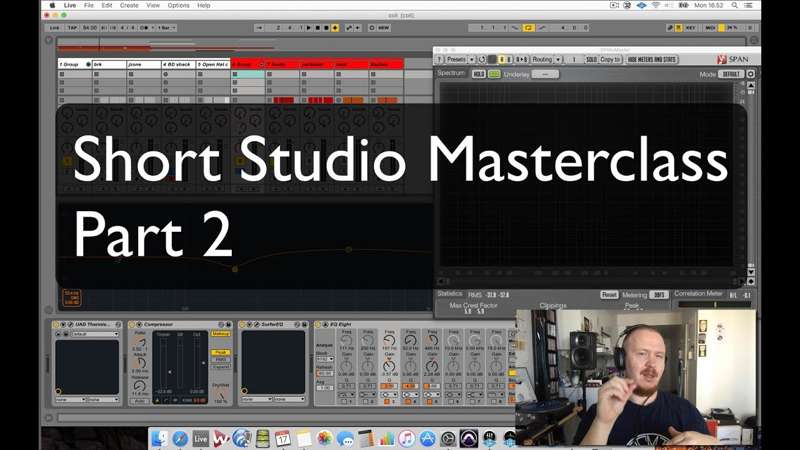
Task: Click HIDE METERS AND STATS in SPAN
Action: point(652,60)
